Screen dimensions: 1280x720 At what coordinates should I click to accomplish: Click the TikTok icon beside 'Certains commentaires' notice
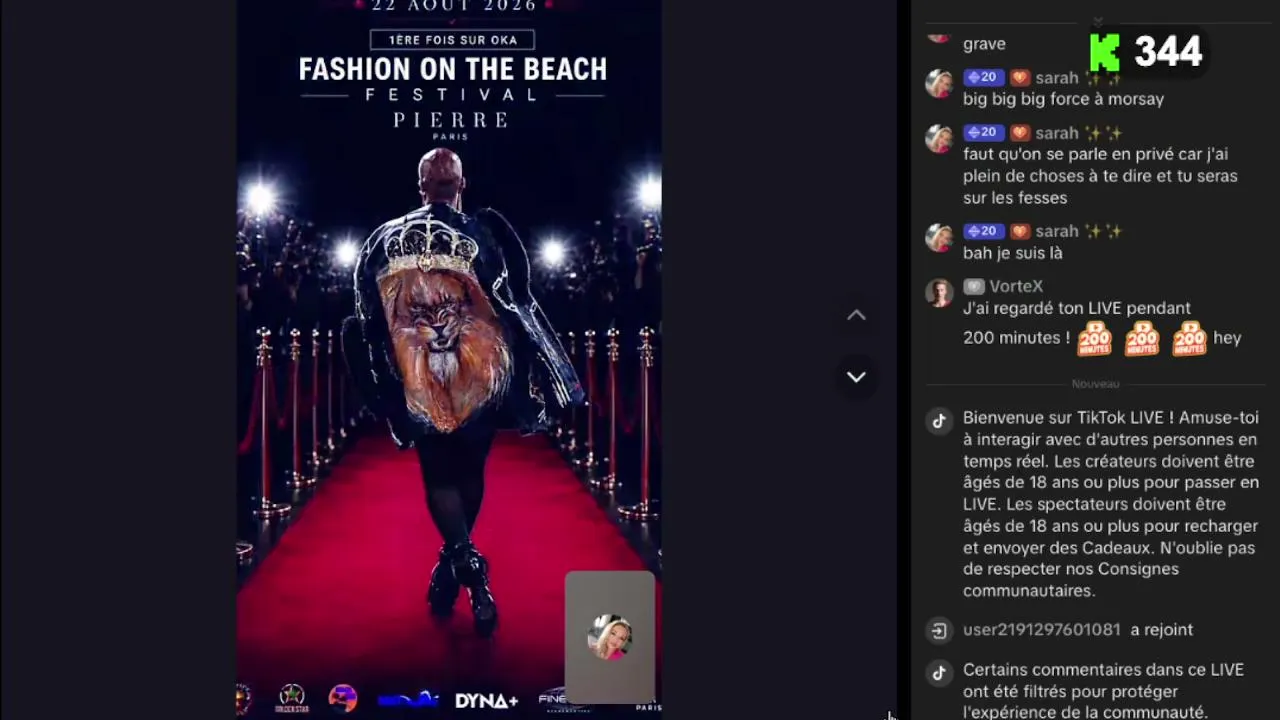click(939, 673)
